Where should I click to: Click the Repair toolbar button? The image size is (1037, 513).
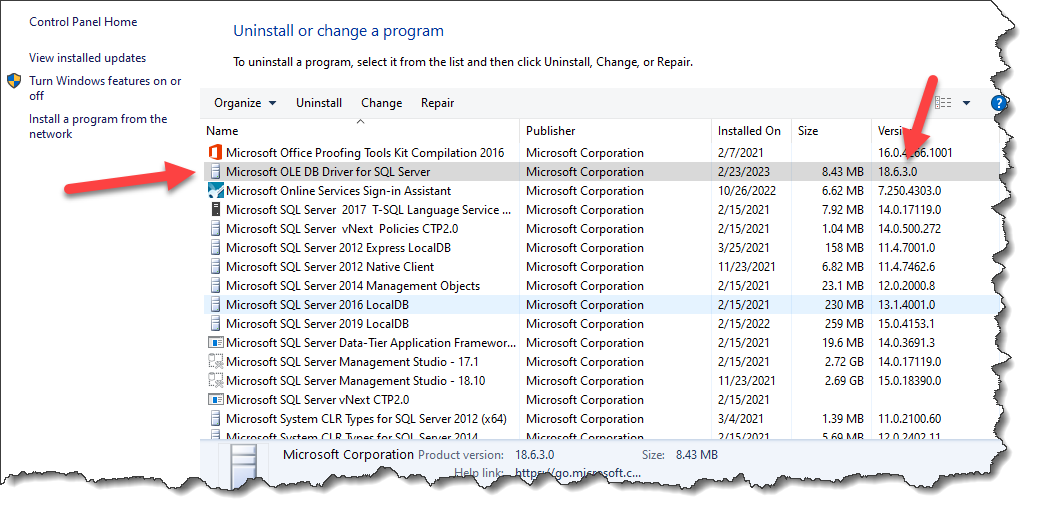(437, 103)
